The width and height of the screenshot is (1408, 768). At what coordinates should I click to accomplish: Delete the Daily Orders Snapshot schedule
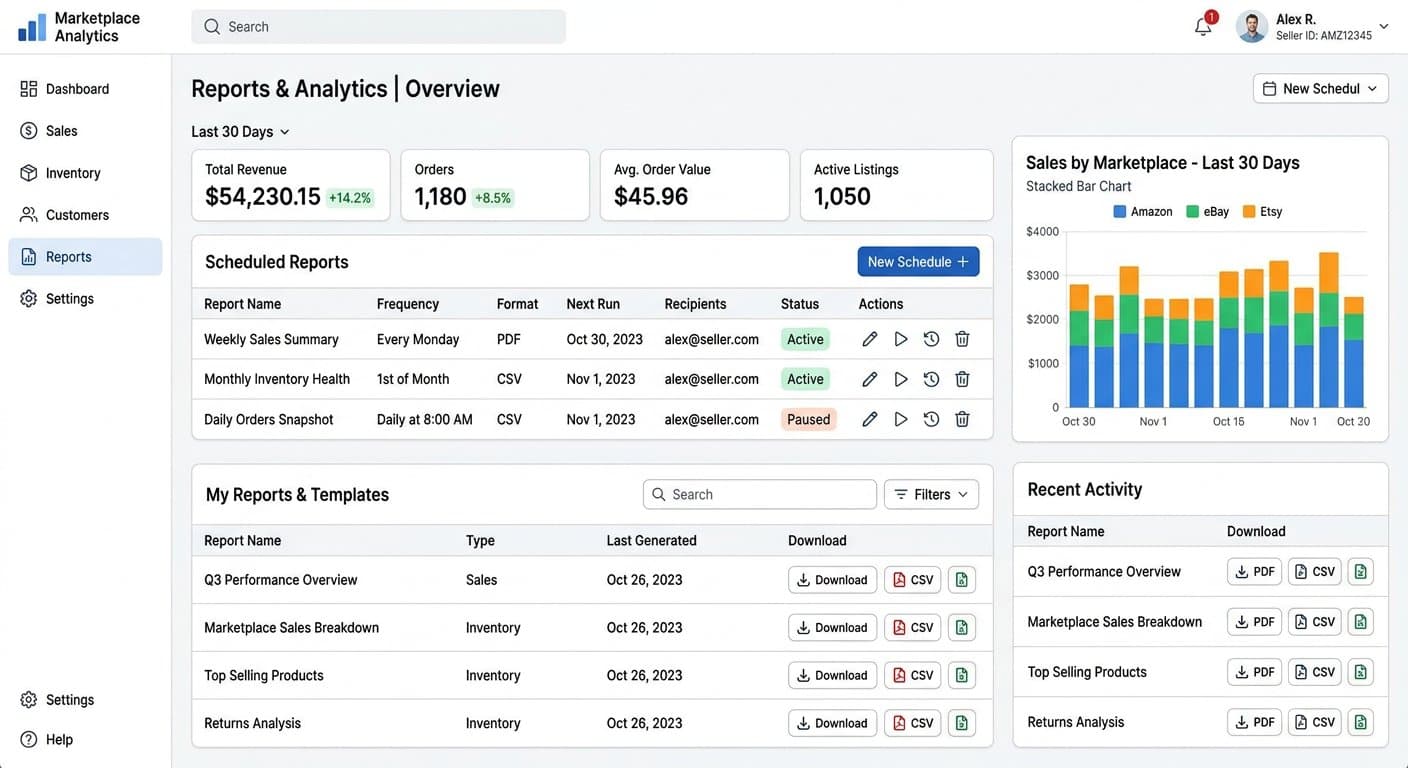tap(962, 419)
